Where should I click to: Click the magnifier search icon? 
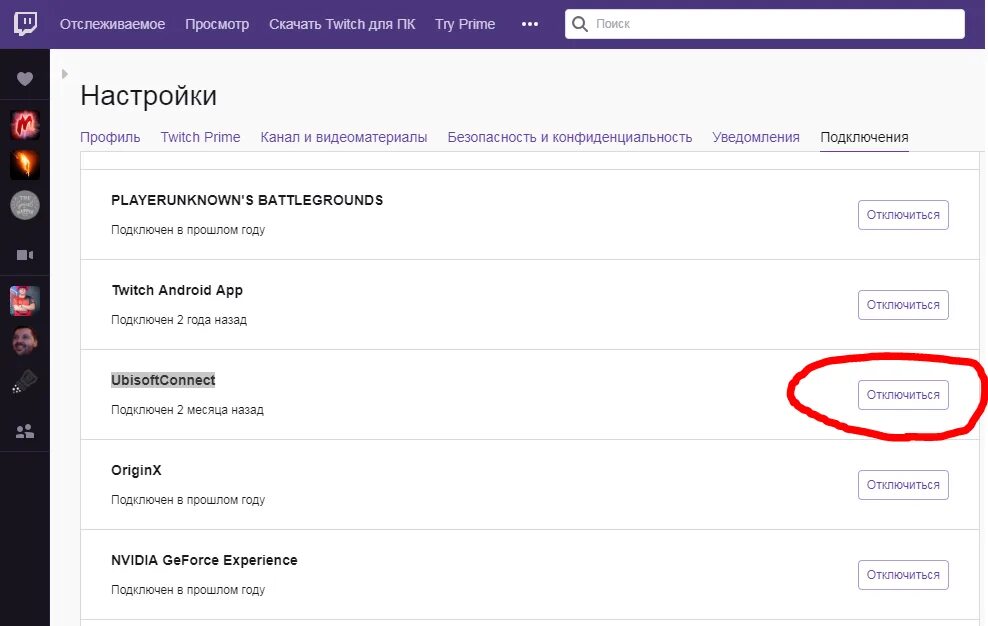point(580,24)
